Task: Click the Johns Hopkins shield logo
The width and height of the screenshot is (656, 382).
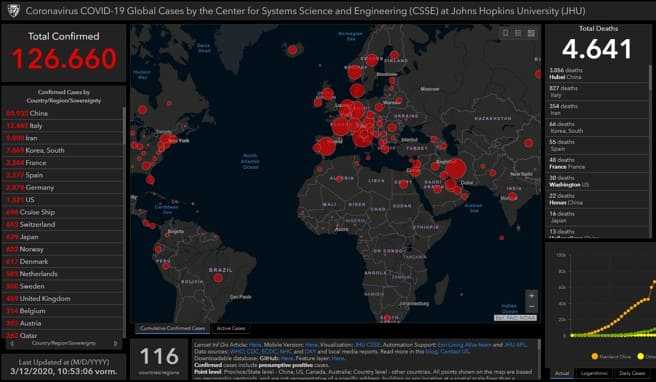Action: pos(13,10)
